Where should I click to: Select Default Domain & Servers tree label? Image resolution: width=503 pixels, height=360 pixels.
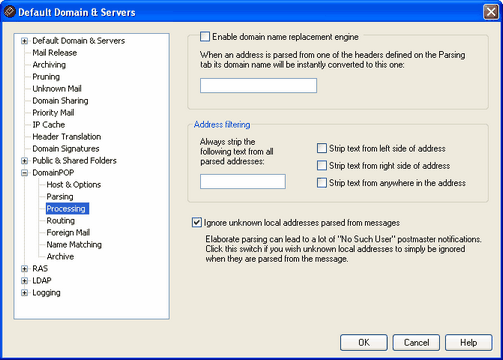[x=79, y=41]
